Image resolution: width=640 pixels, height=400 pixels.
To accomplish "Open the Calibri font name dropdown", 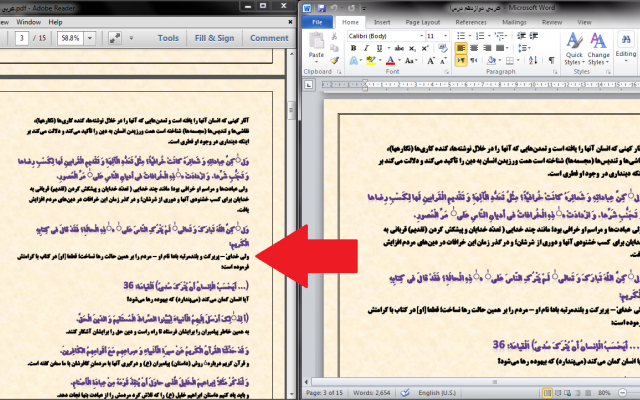I will click(x=421, y=36).
